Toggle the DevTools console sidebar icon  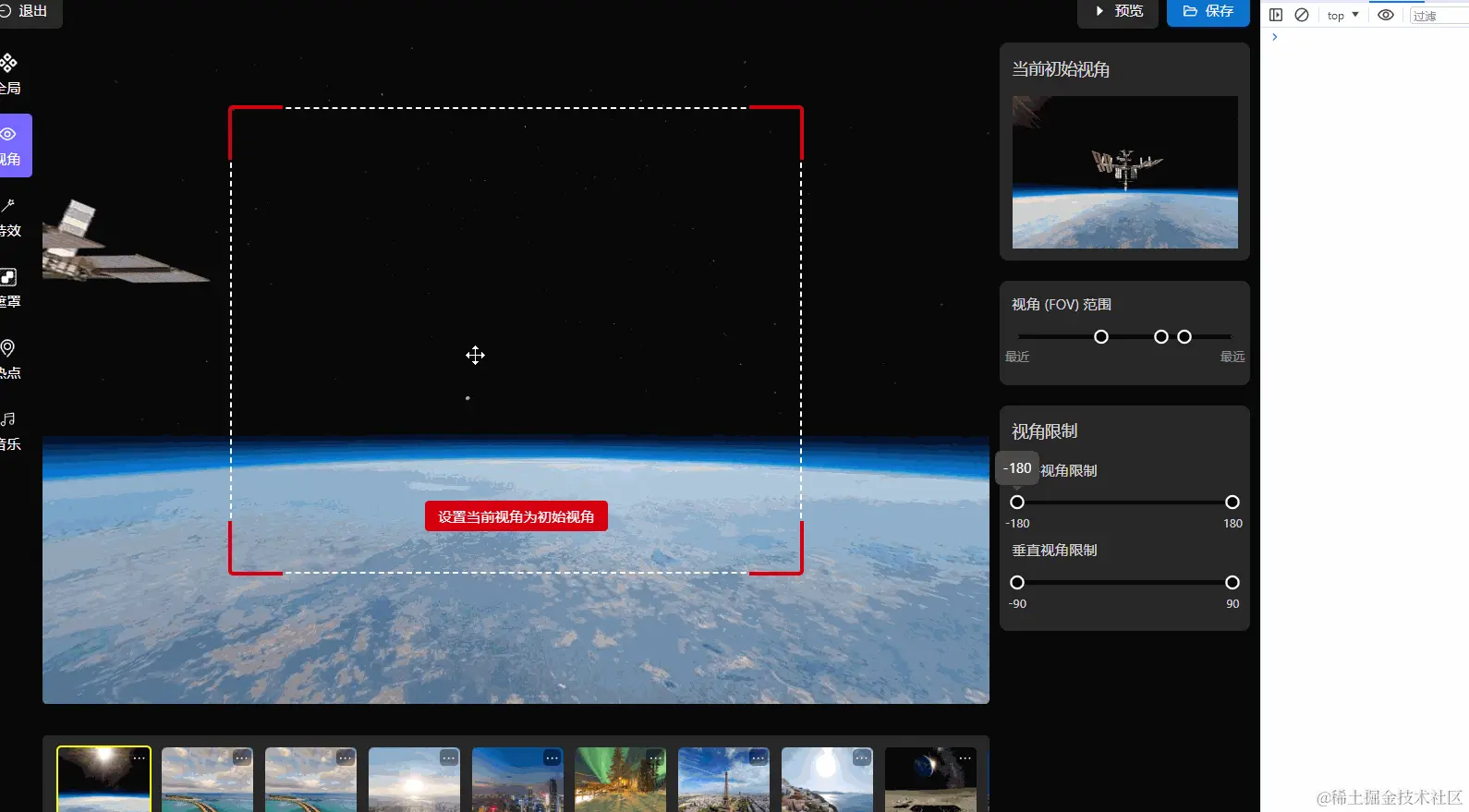point(1276,15)
